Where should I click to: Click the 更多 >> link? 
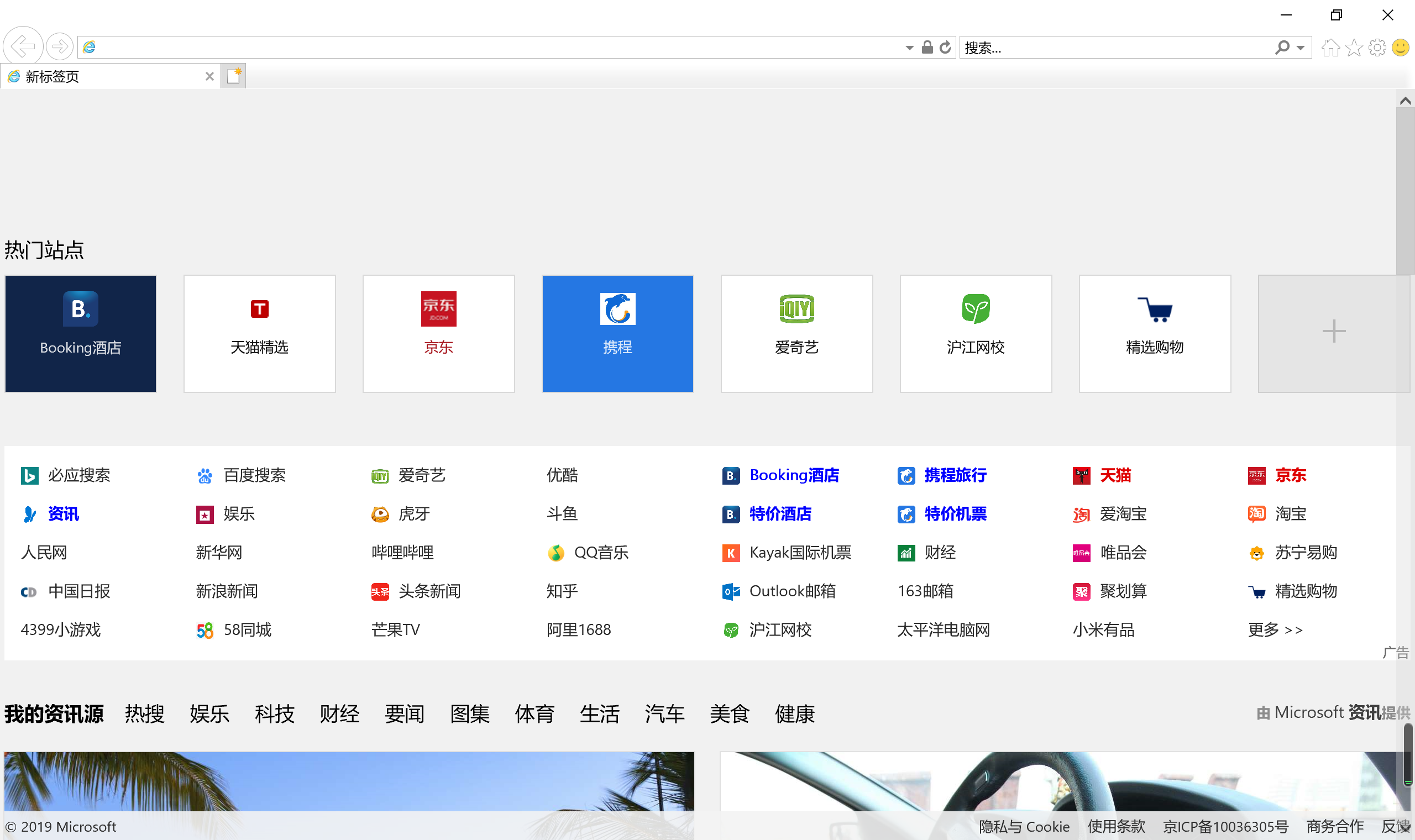click(x=1275, y=630)
